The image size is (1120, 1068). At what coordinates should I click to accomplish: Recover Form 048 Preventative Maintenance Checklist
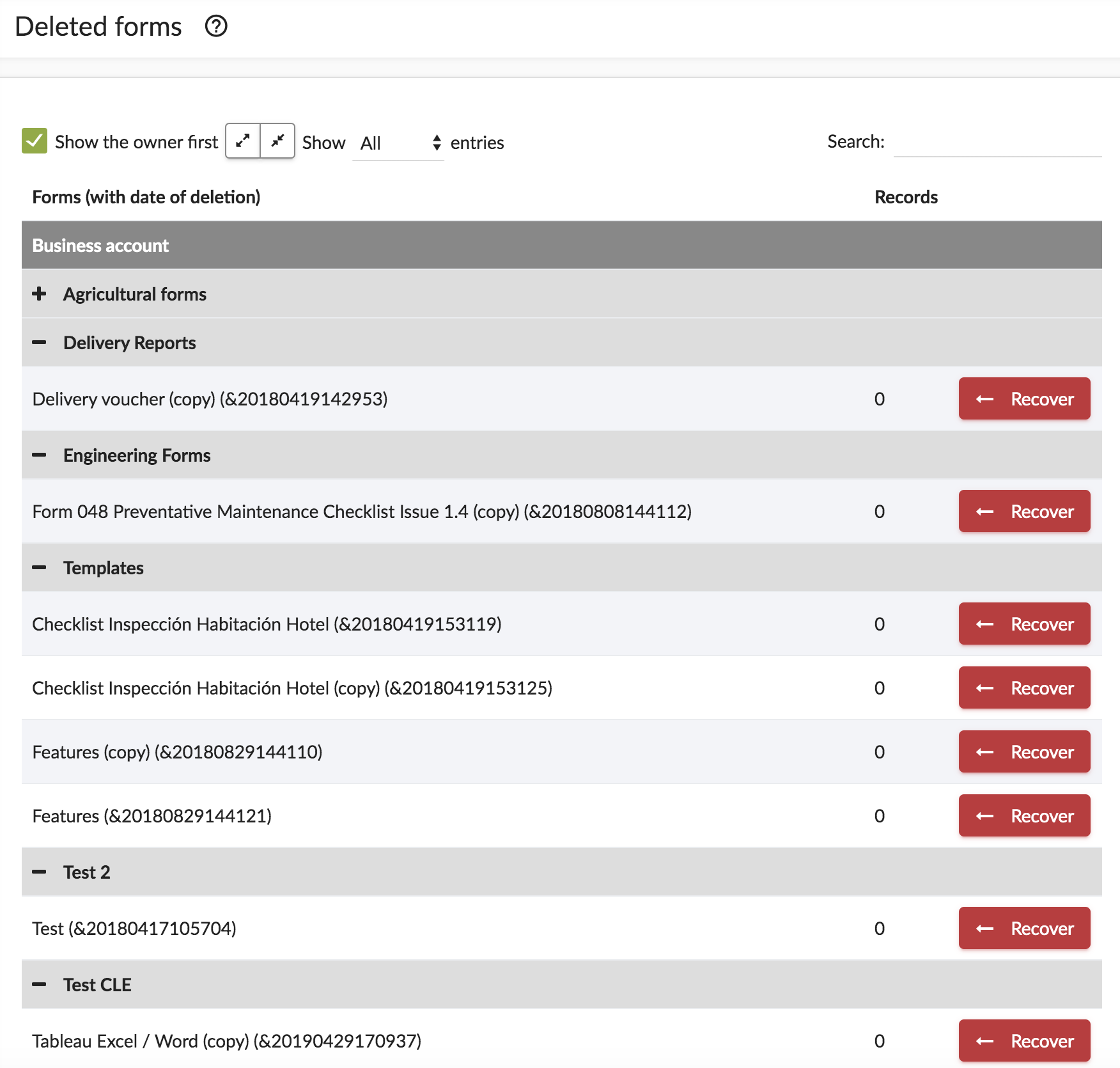coord(1024,511)
